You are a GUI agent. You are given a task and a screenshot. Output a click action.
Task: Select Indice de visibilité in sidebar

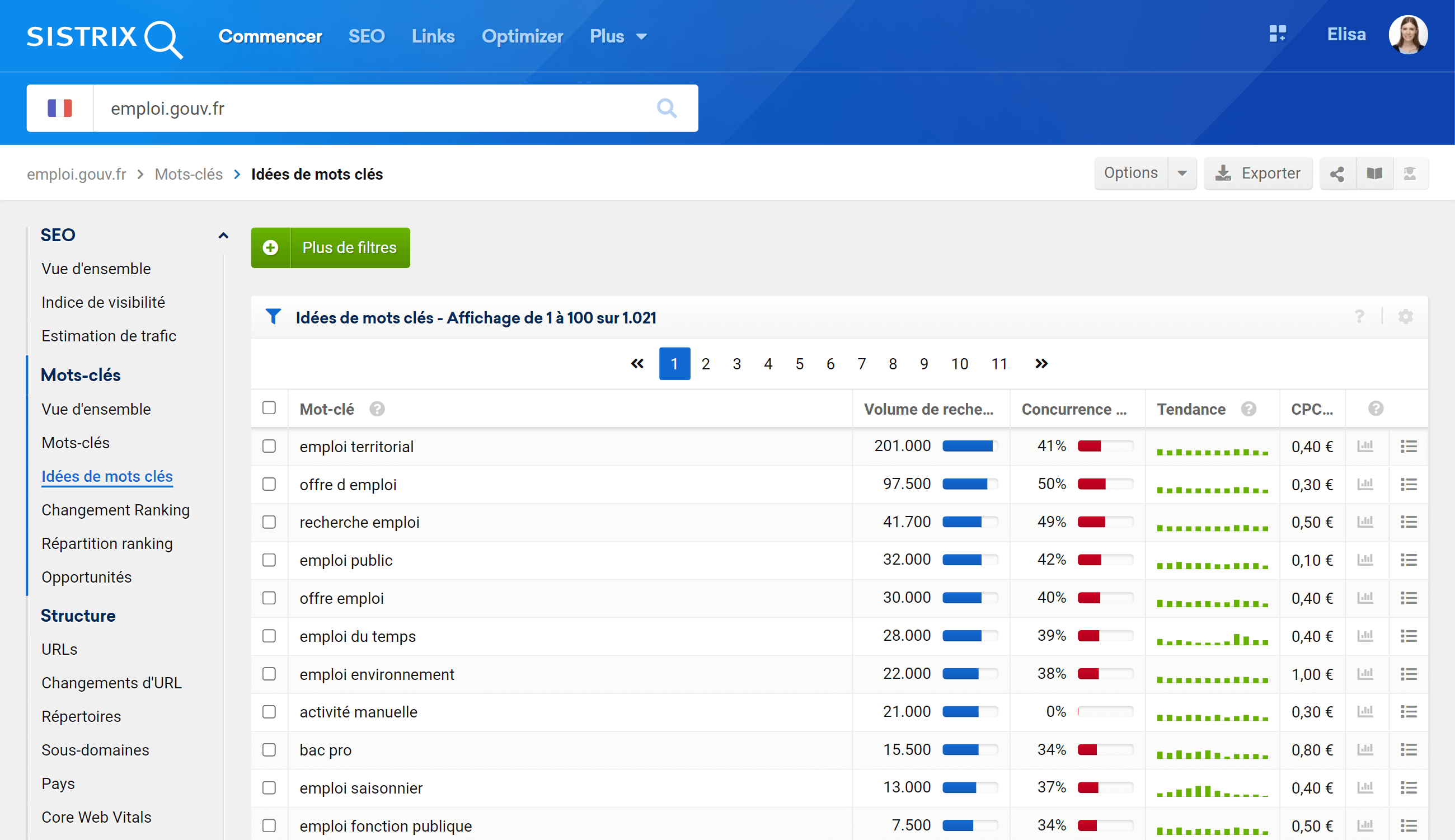104,302
